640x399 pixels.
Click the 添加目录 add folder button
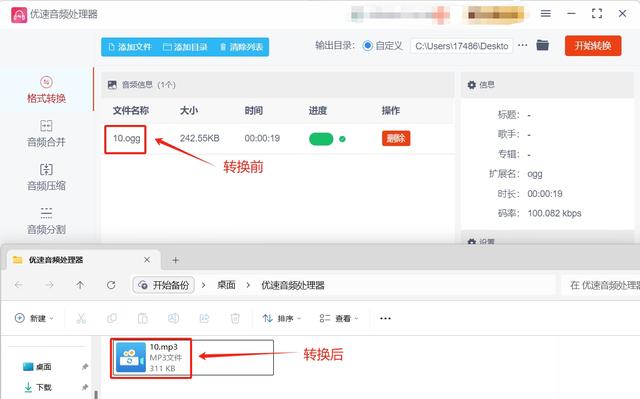pyautogui.click(x=185, y=47)
